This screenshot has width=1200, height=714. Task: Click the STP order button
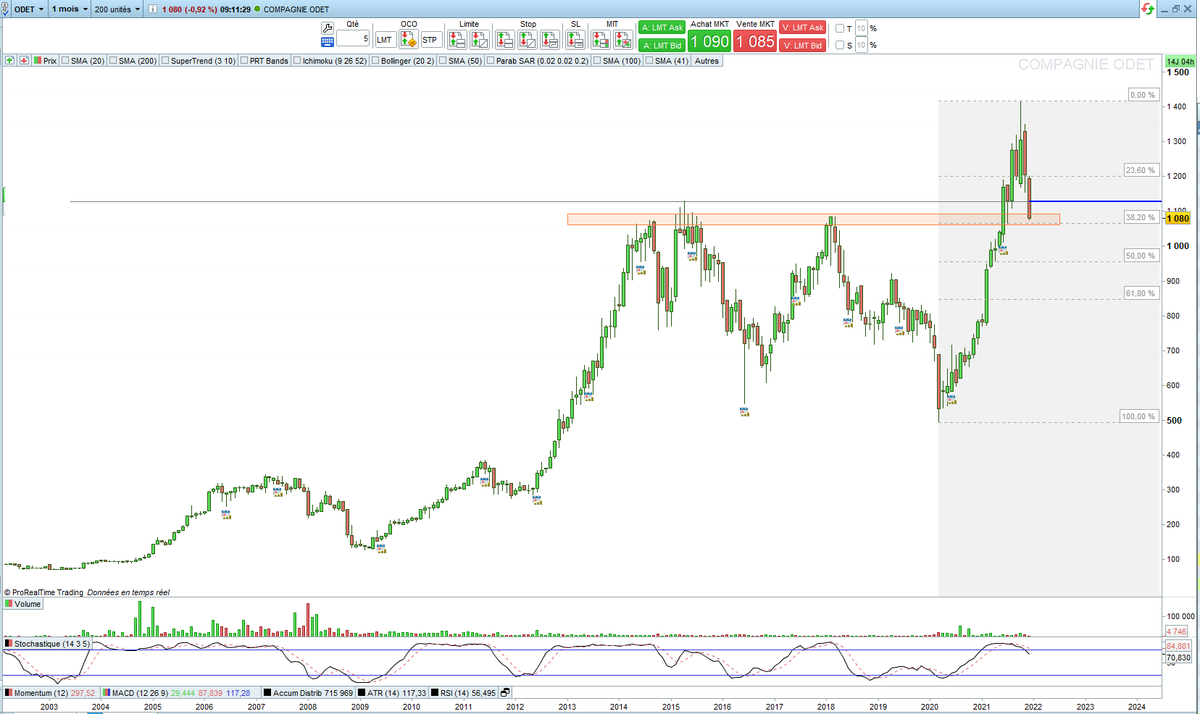tap(430, 40)
